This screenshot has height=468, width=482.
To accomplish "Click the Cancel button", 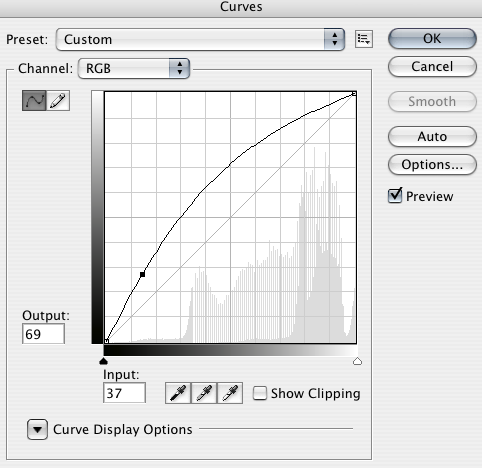I will coord(432,67).
